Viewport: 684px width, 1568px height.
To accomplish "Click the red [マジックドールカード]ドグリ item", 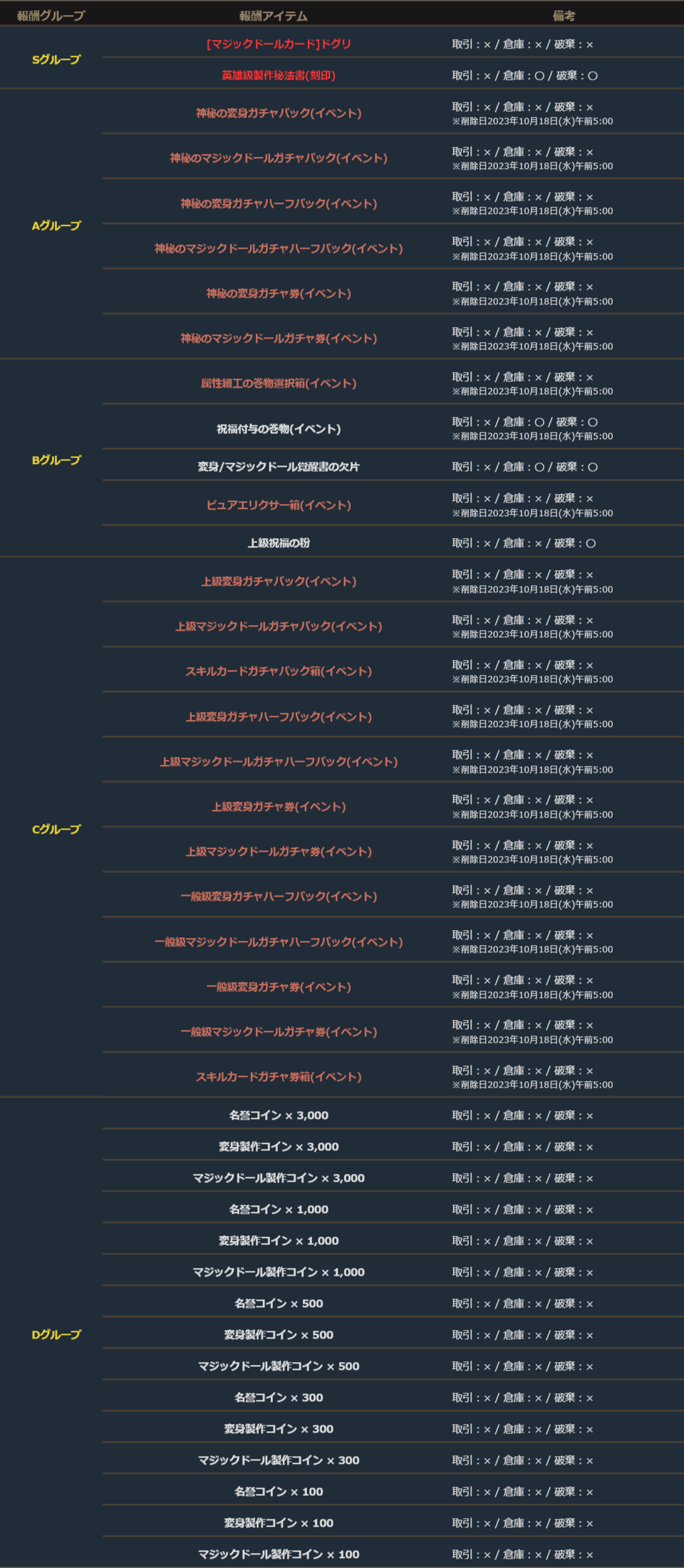I will 279,44.
